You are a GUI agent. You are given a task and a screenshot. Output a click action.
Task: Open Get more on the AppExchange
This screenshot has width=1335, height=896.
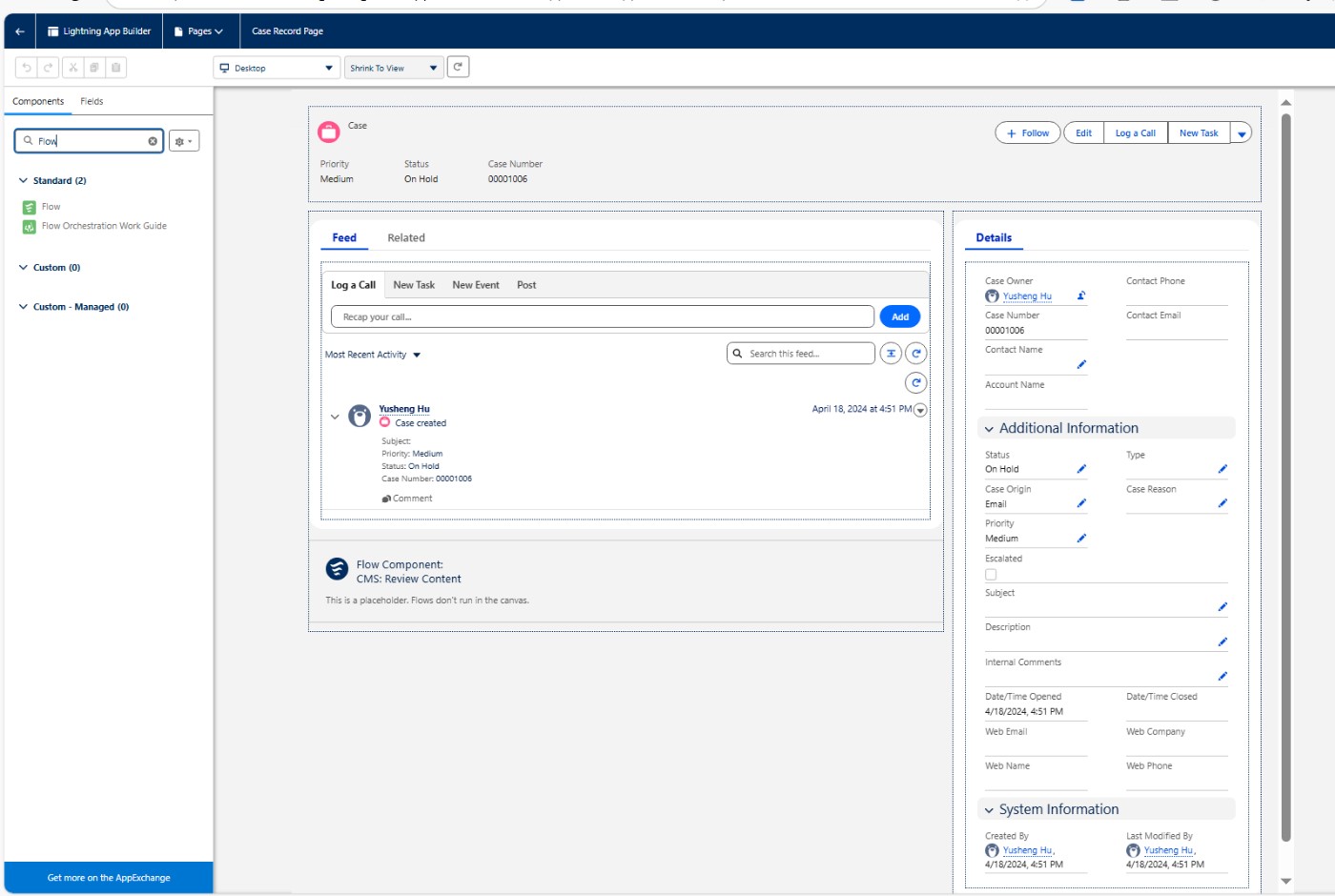pos(109,878)
